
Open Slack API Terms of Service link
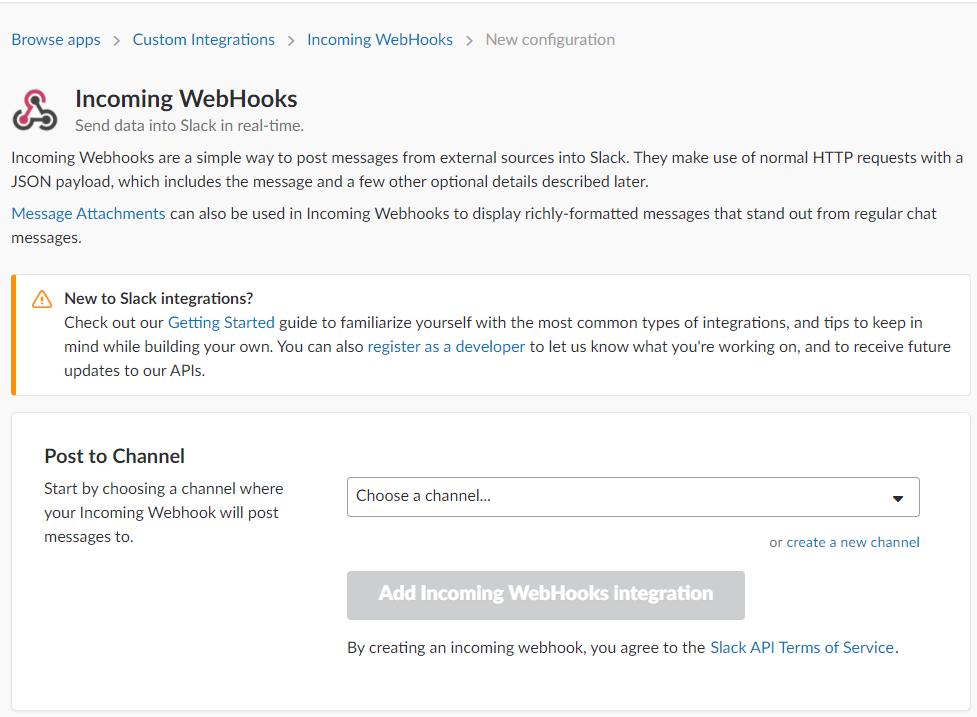click(802, 647)
